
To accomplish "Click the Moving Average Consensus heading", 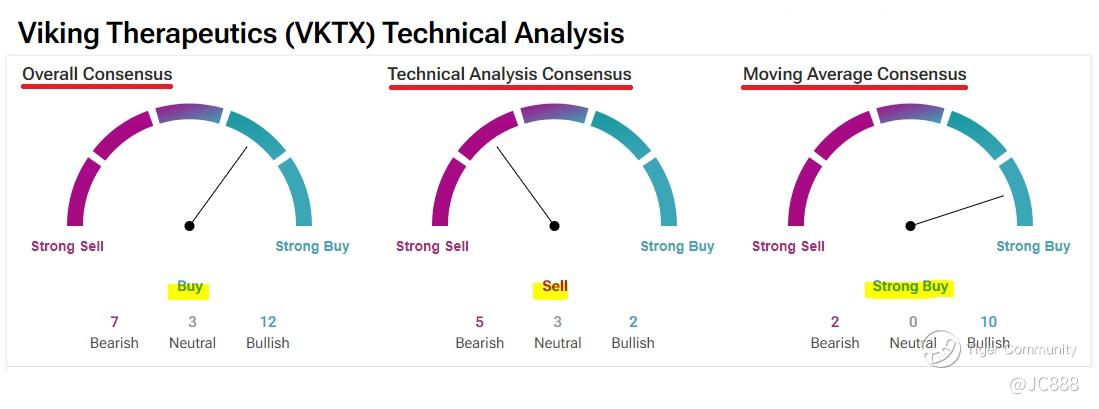I will pyautogui.click(x=854, y=74).
